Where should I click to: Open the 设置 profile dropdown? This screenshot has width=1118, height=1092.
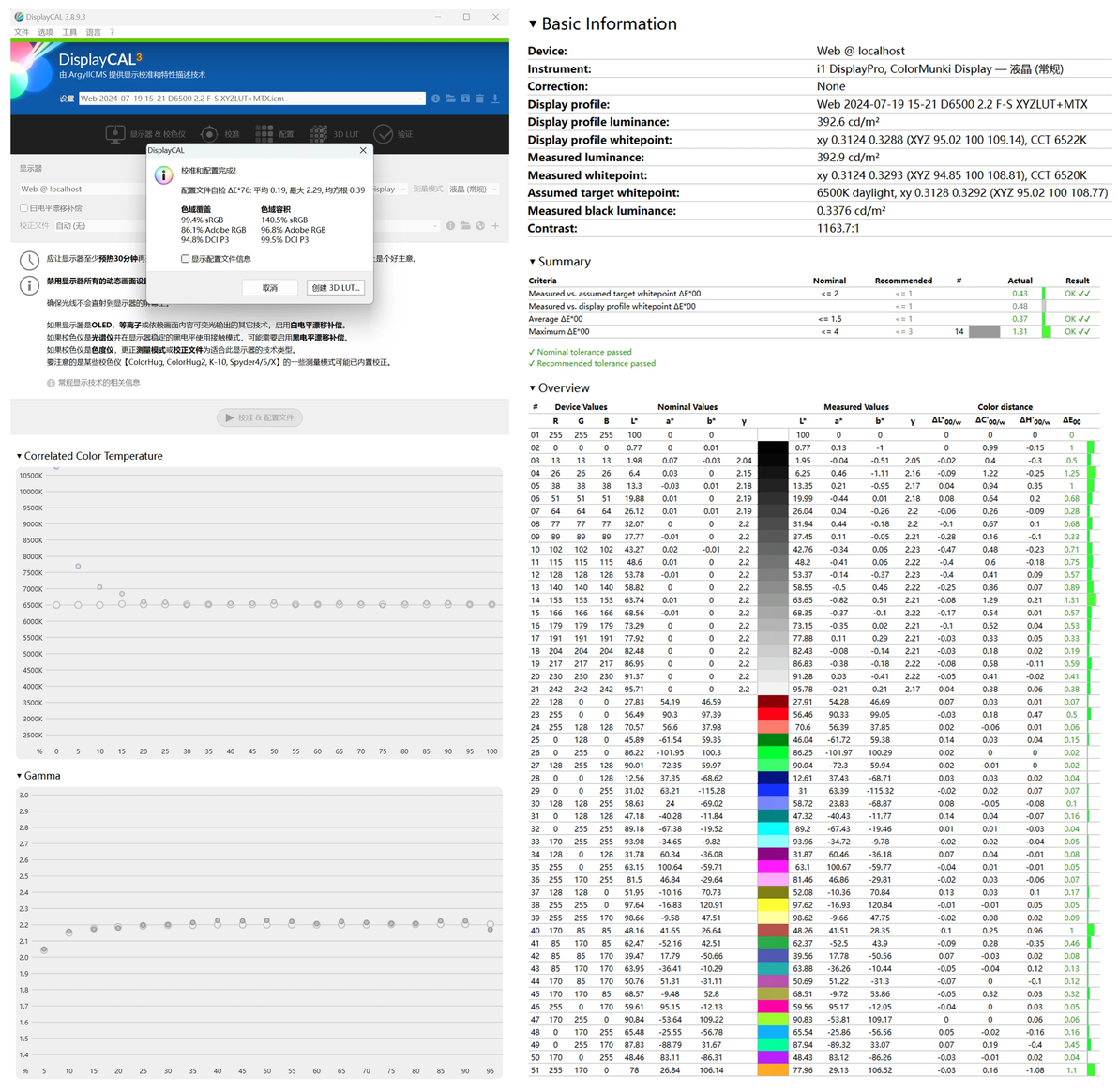(251, 99)
